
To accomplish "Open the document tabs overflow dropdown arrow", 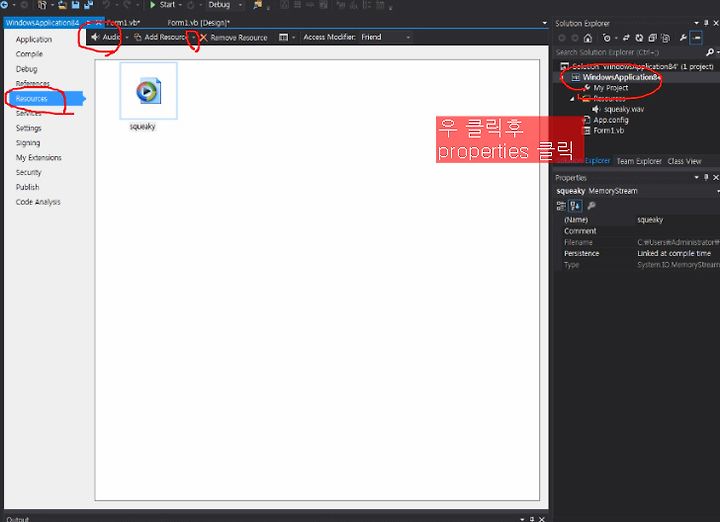I will [x=544, y=22].
